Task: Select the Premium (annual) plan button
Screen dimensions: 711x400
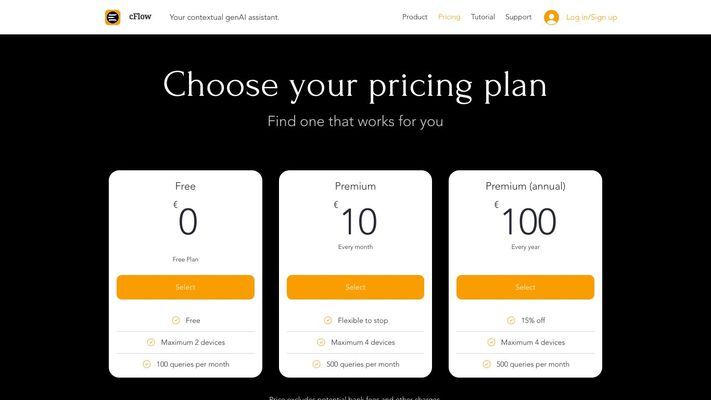Action: 525,287
